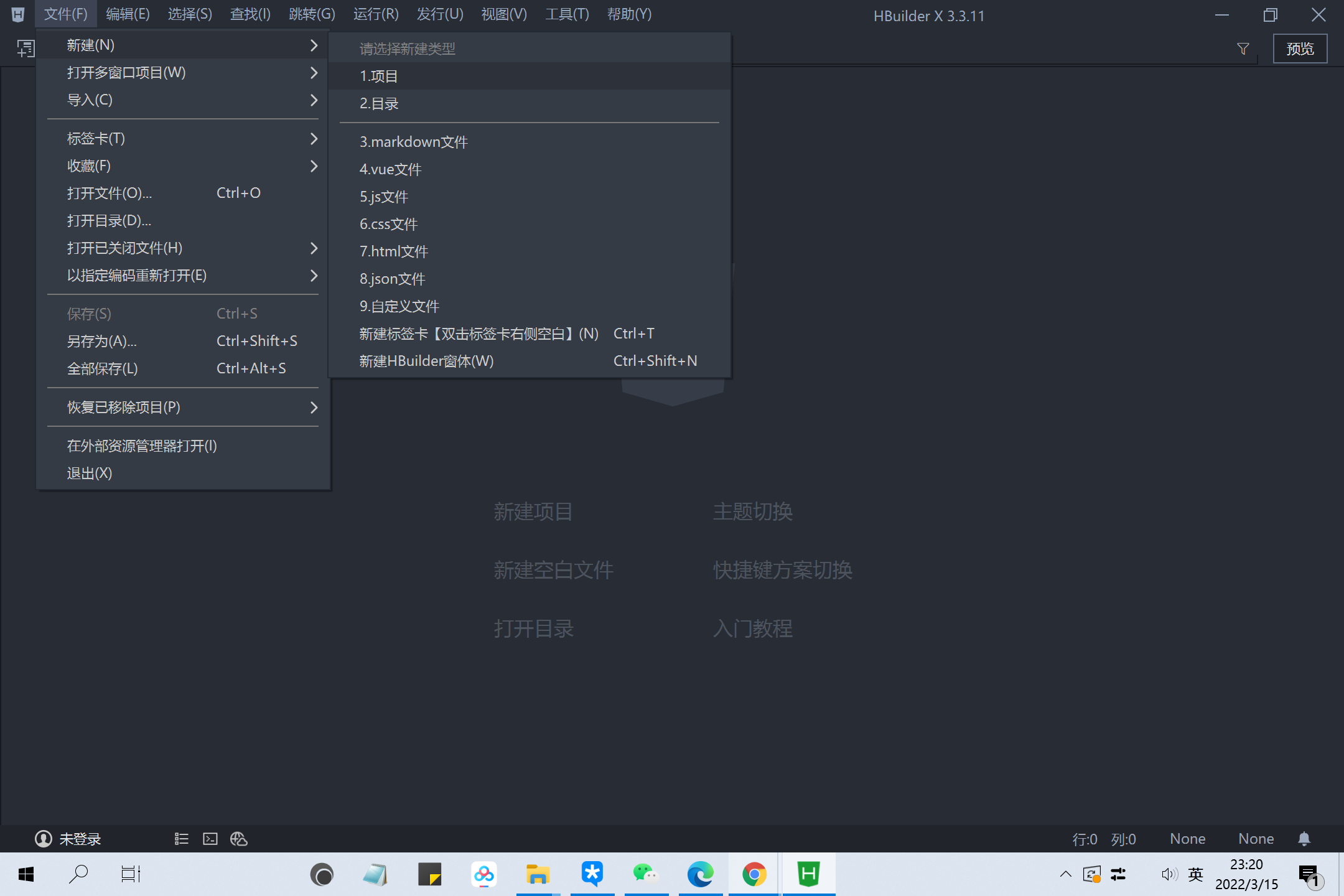
Task: Create a new 4.vue文件
Action: (530, 170)
